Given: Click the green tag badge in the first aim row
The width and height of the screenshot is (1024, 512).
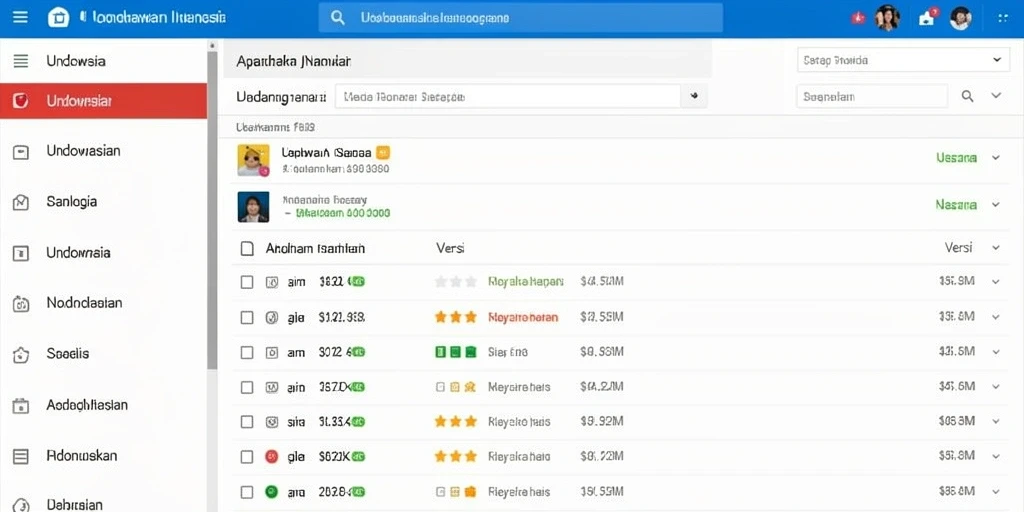Looking at the screenshot, I should (x=357, y=281).
